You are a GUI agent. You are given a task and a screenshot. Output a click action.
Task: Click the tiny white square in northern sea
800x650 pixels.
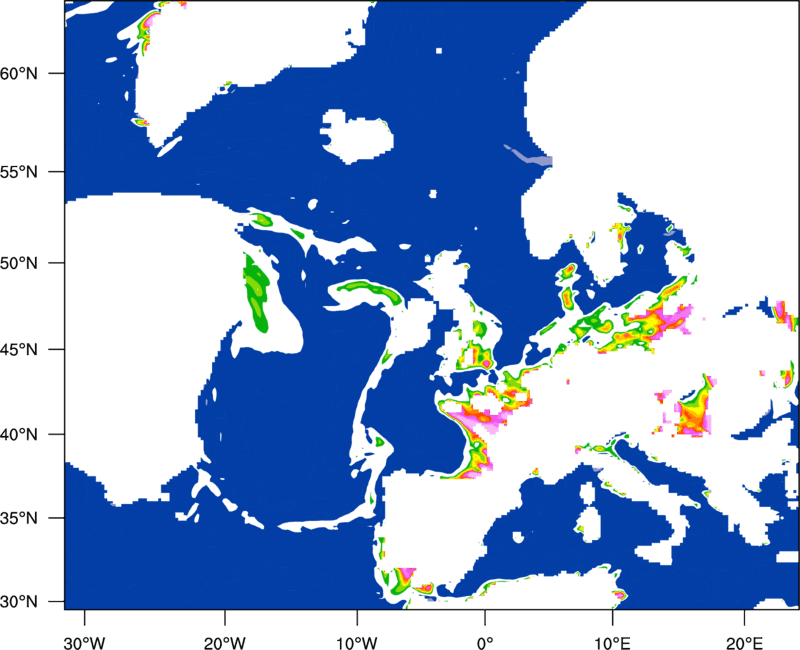439,51
